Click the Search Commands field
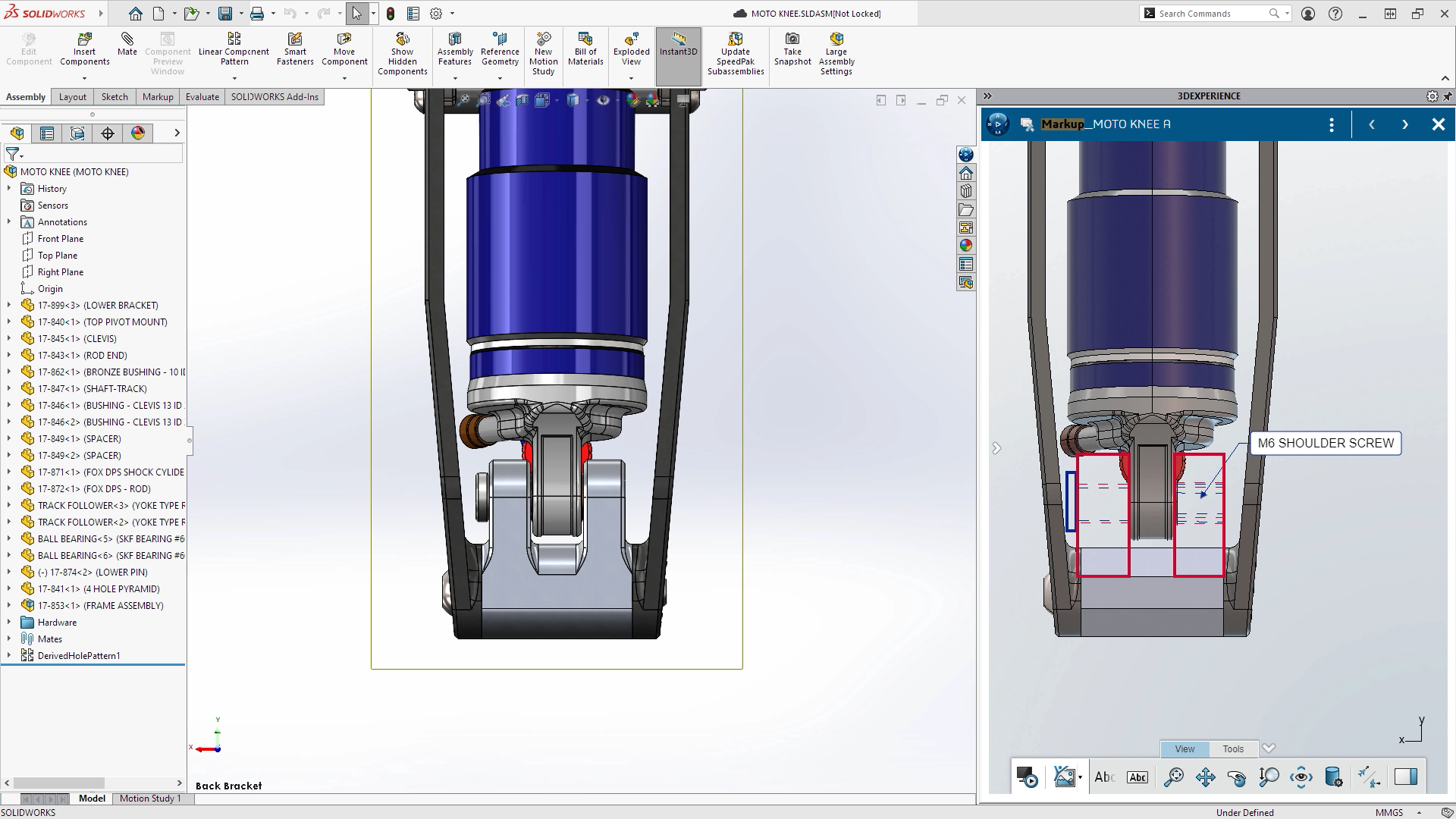Viewport: 1456px width, 819px height. click(1213, 13)
